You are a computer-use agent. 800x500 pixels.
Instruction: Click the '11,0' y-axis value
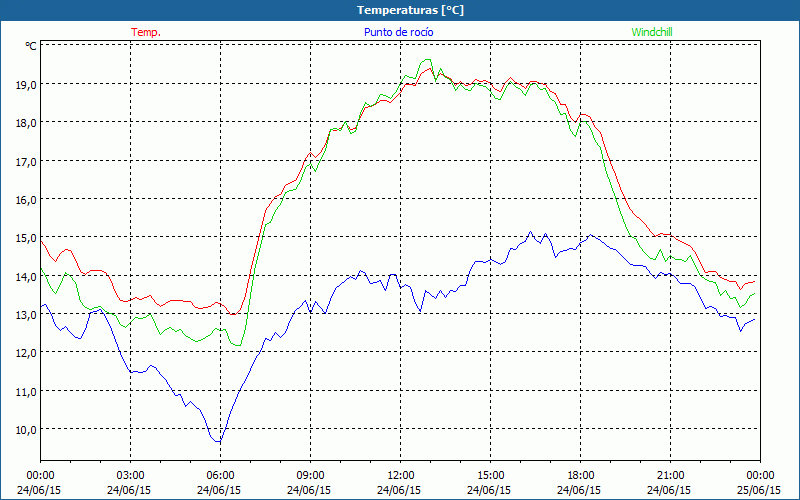(26, 392)
